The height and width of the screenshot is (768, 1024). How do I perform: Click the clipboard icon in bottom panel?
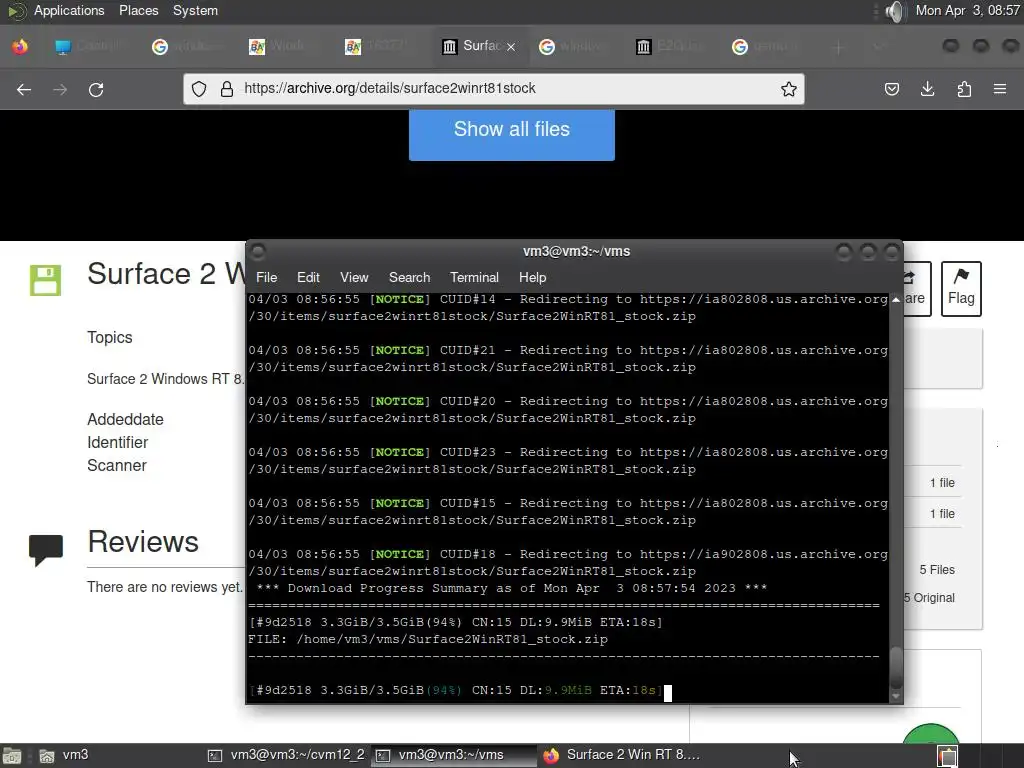tap(948, 756)
